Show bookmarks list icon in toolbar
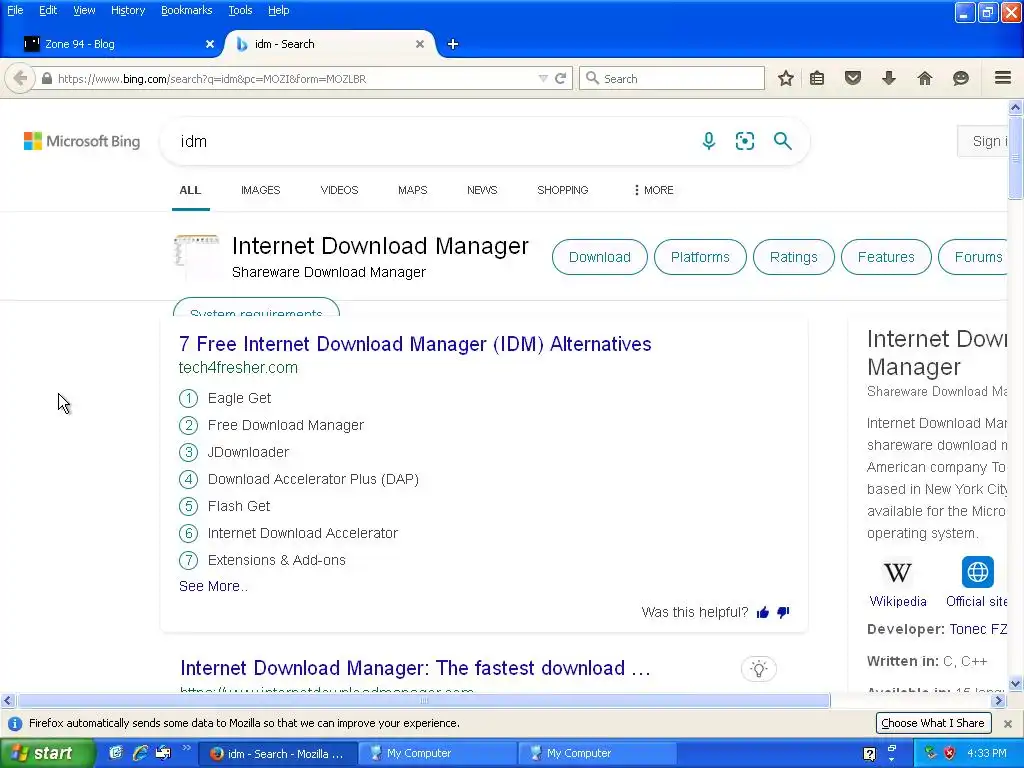The image size is (1024, 768). 817,78
